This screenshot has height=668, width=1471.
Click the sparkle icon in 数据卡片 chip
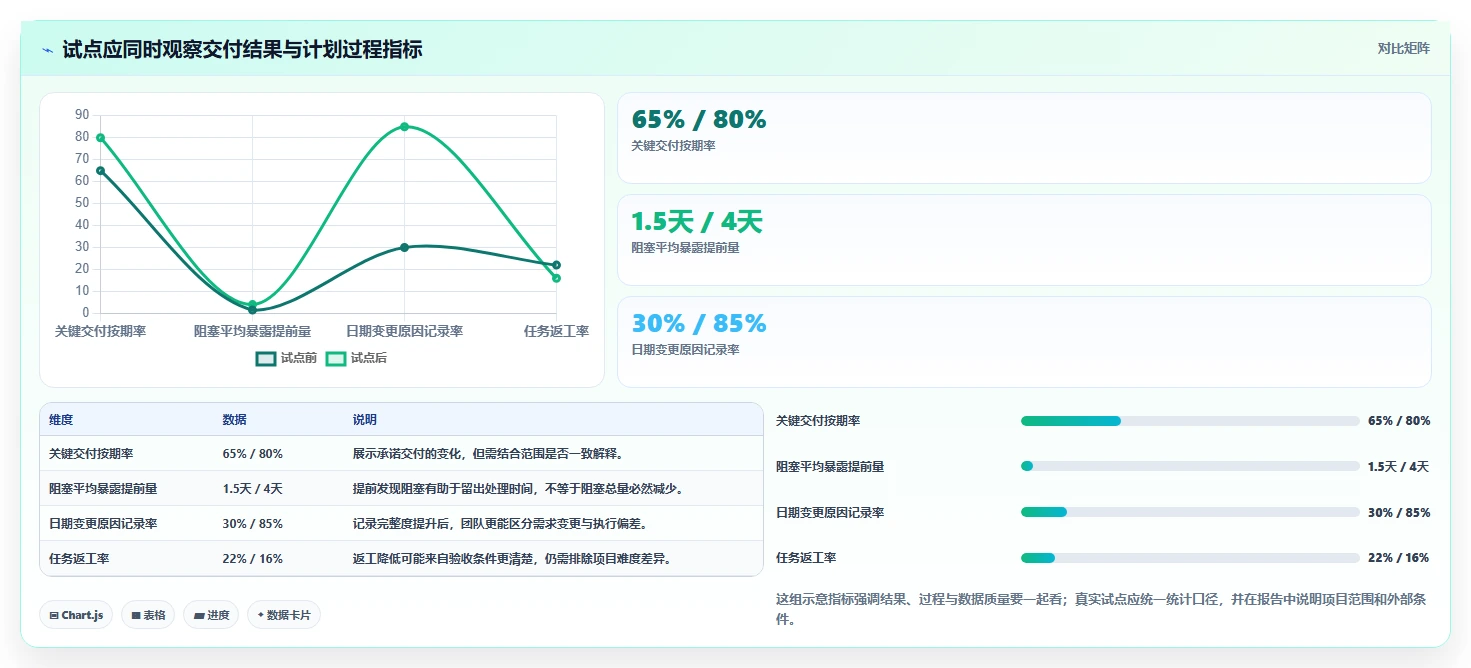(x=260, y=615)
